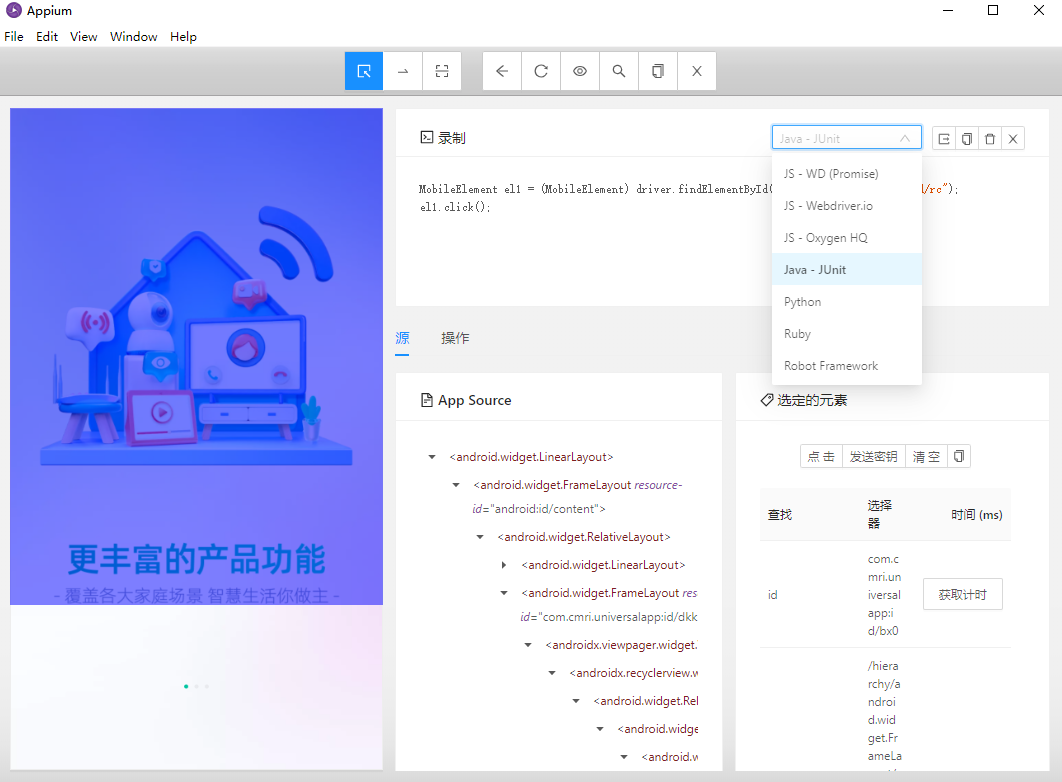Toggle recording with the eye icon

click(580, 71)
